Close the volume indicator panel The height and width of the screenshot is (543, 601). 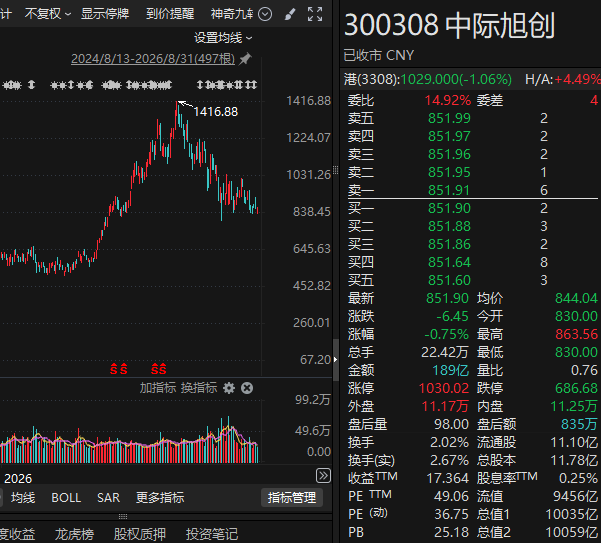pos(247,388)
